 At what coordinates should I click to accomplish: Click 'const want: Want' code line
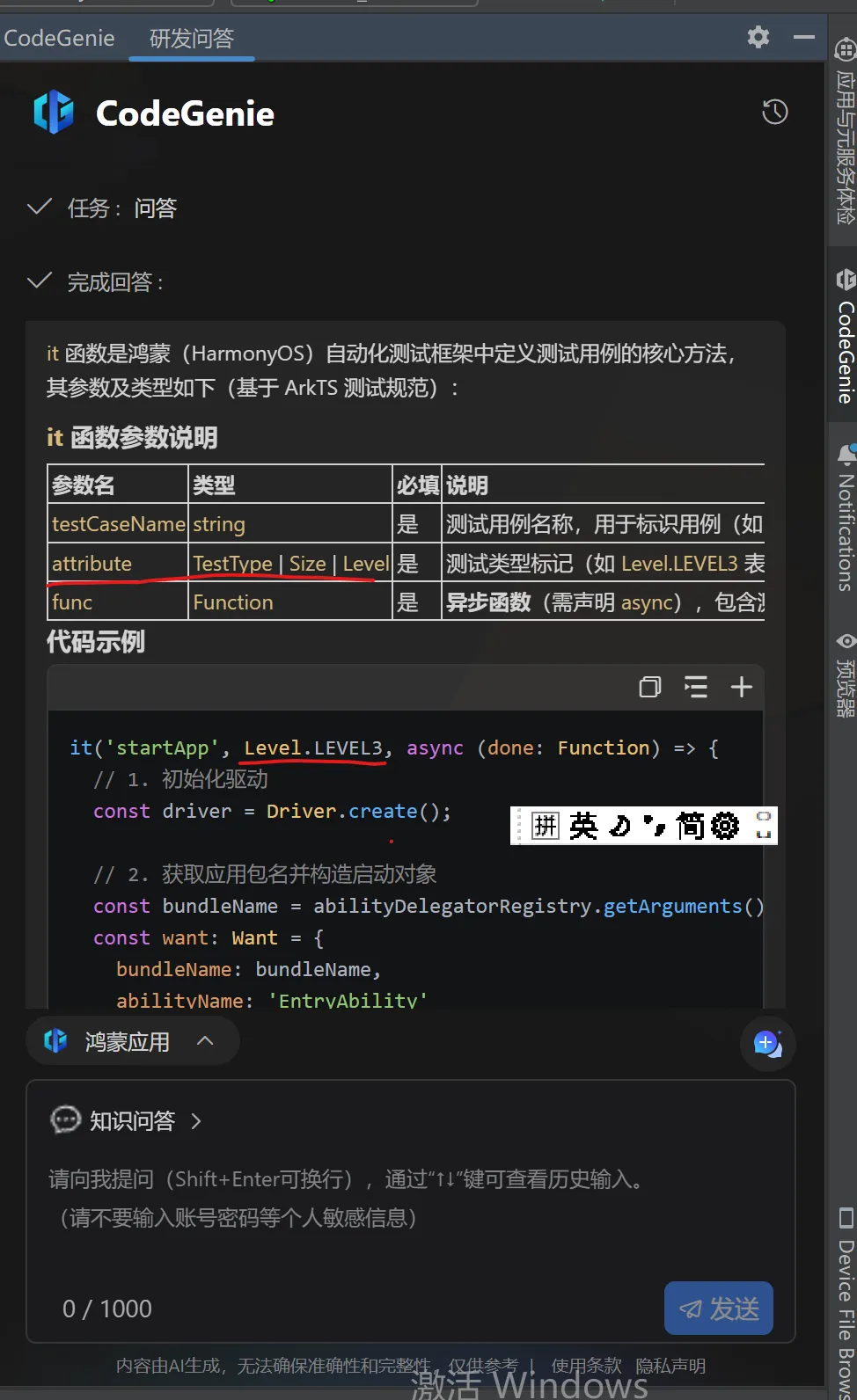click(x=209, y=937)
